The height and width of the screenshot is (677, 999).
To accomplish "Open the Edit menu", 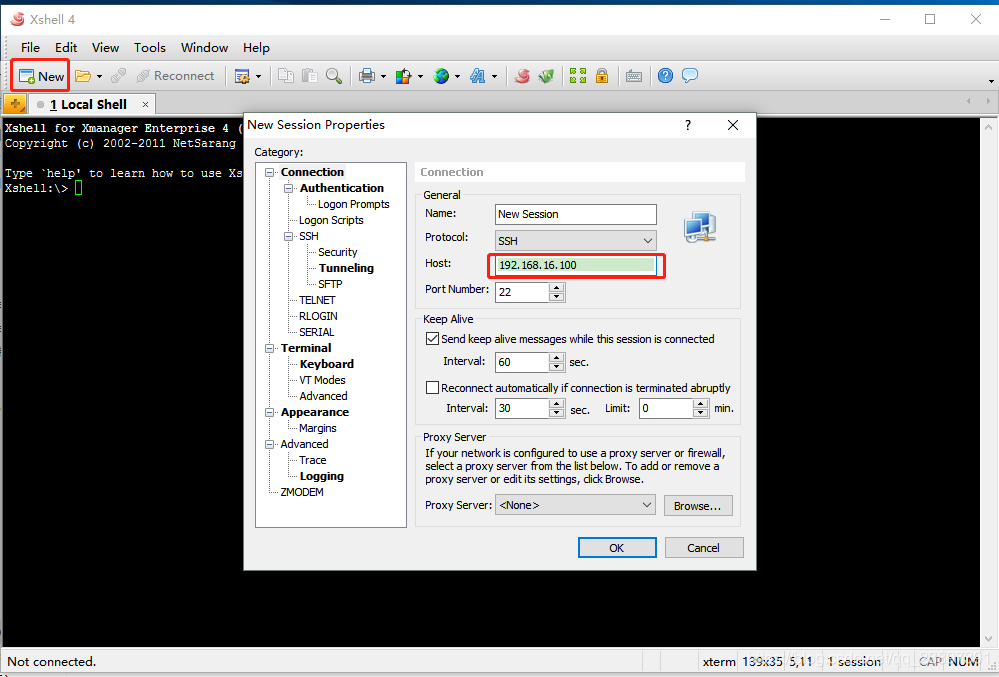I will coord(66,48).
